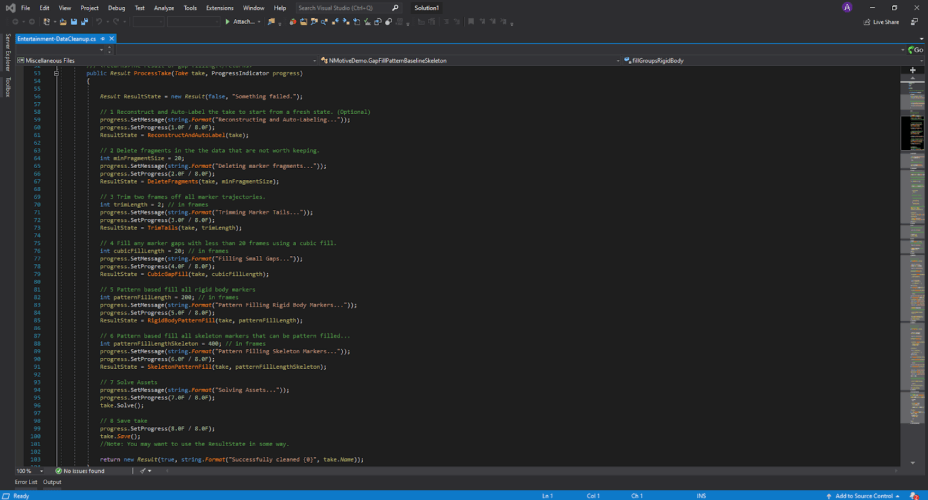Open the Debug menu
This screenshot has height=500, width=928.
click(117, 8)
